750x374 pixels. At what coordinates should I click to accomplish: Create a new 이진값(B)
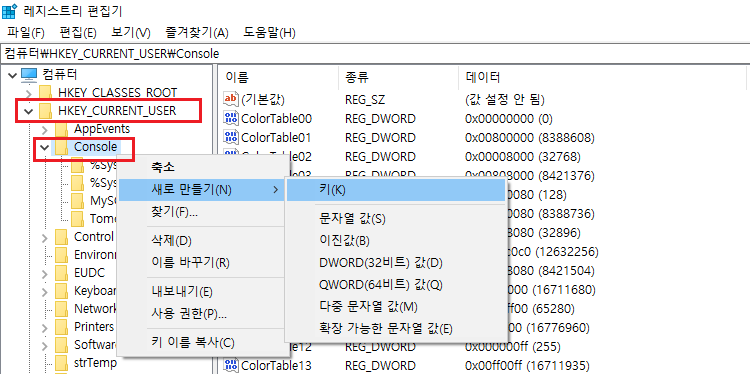tap(396, 241)
